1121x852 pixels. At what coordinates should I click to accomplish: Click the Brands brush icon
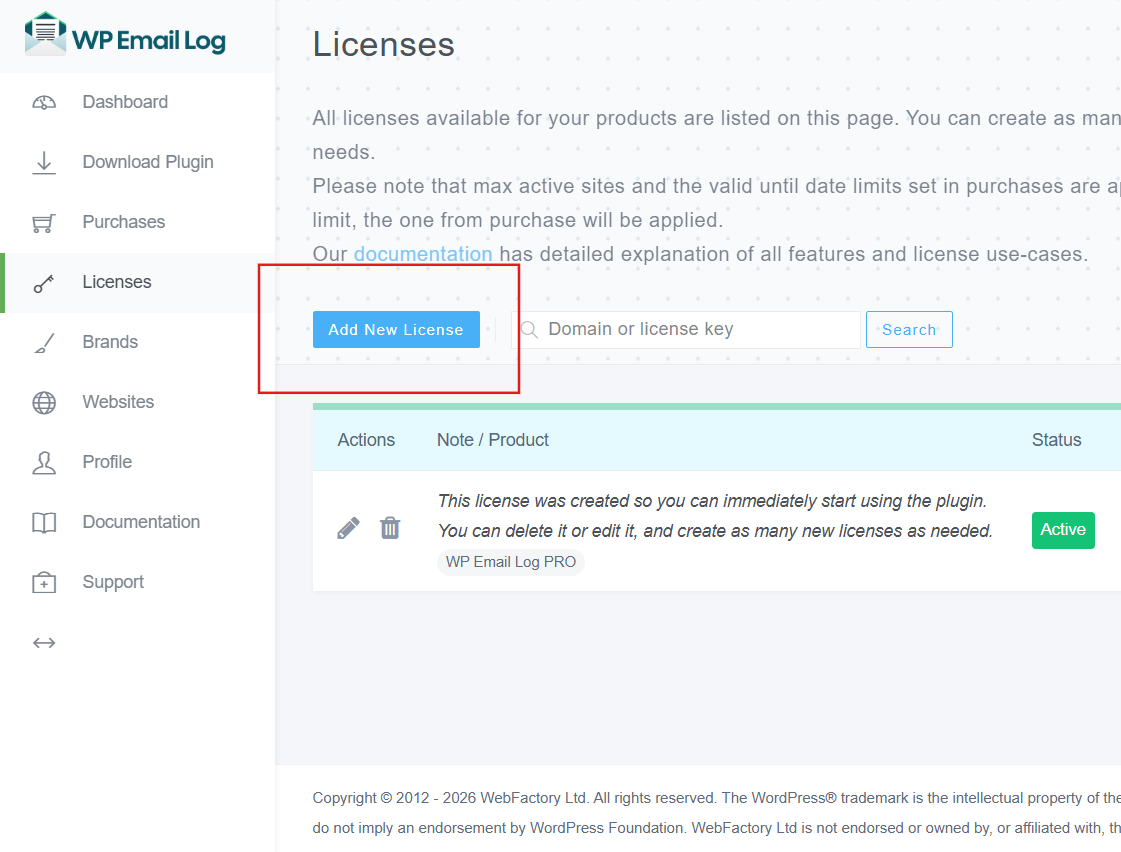coord(44,342)
